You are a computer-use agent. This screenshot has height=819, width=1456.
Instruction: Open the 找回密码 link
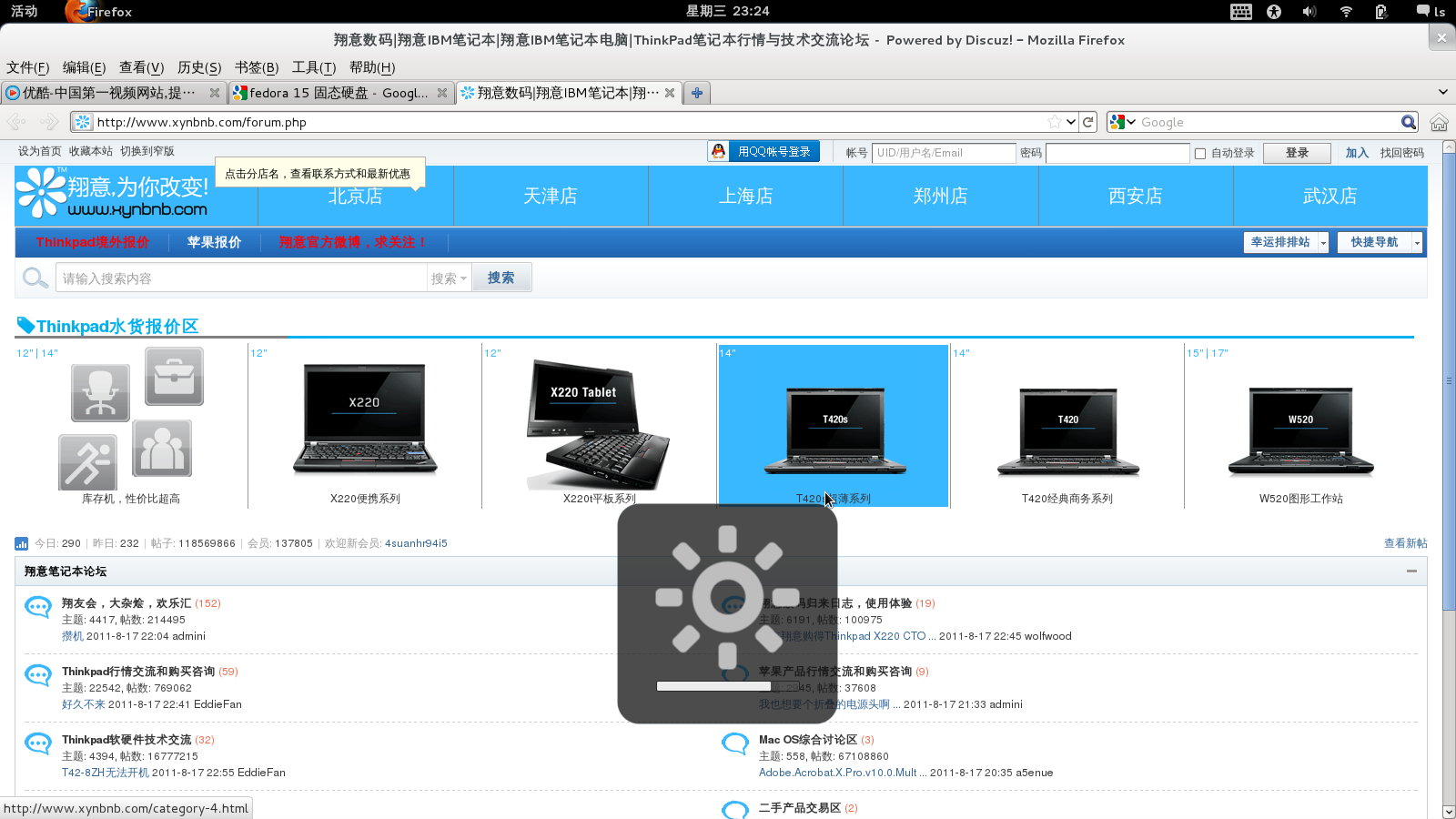click(x=1401, y=153)
